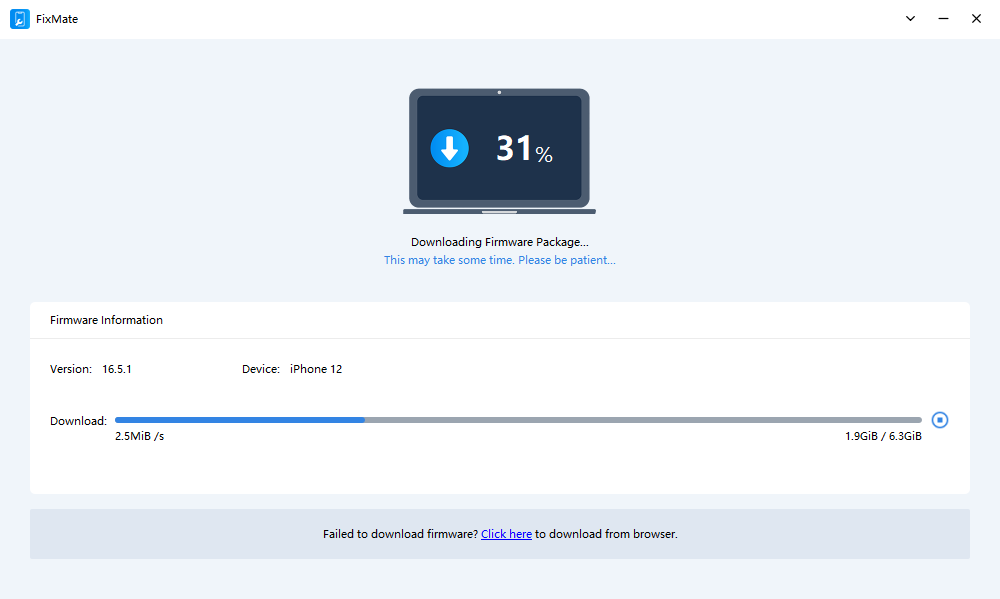
Task: Click the blue download arrow icon on the laptop
Action: [x=450, y=148]
